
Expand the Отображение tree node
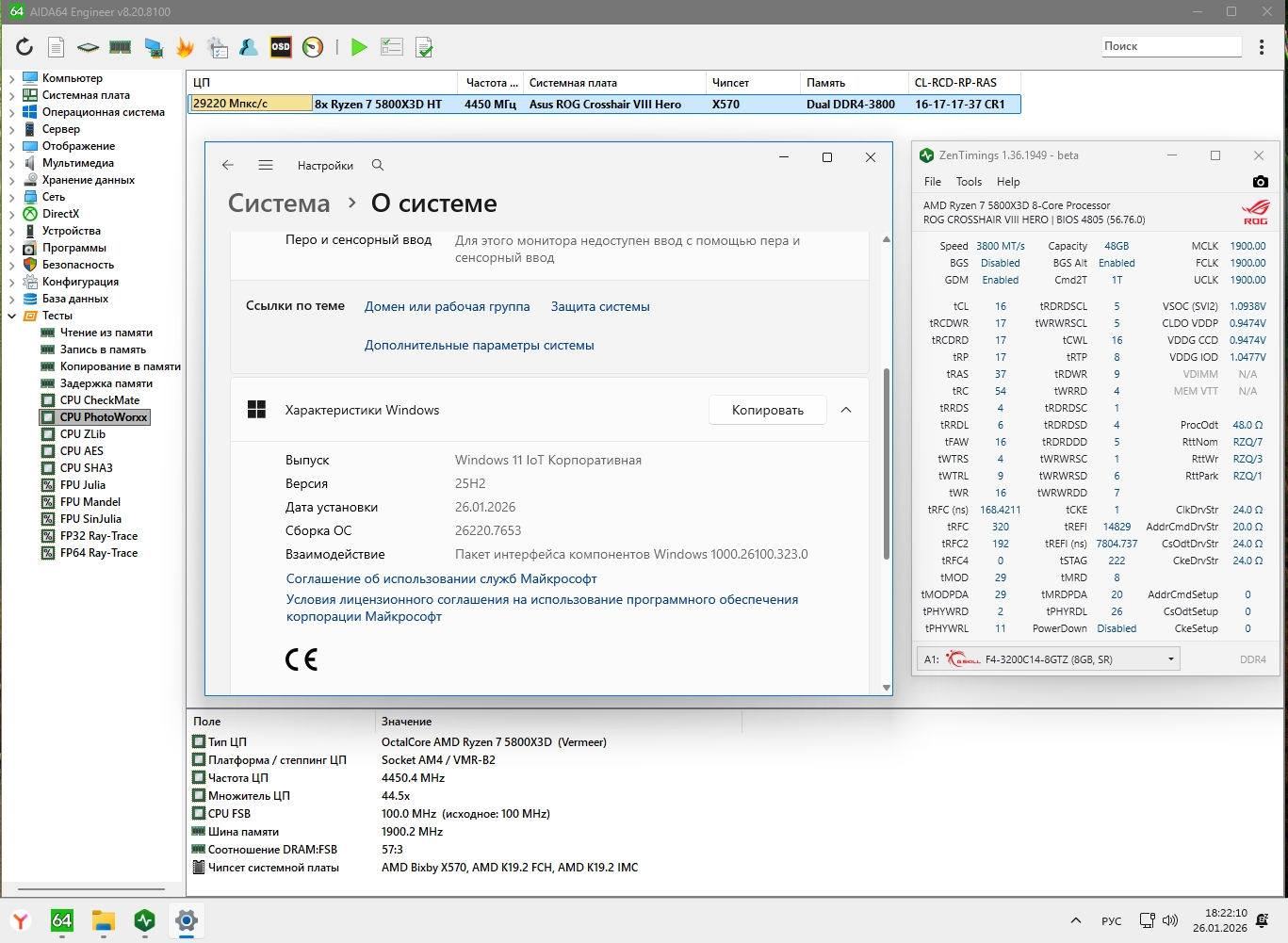[11, 146]
